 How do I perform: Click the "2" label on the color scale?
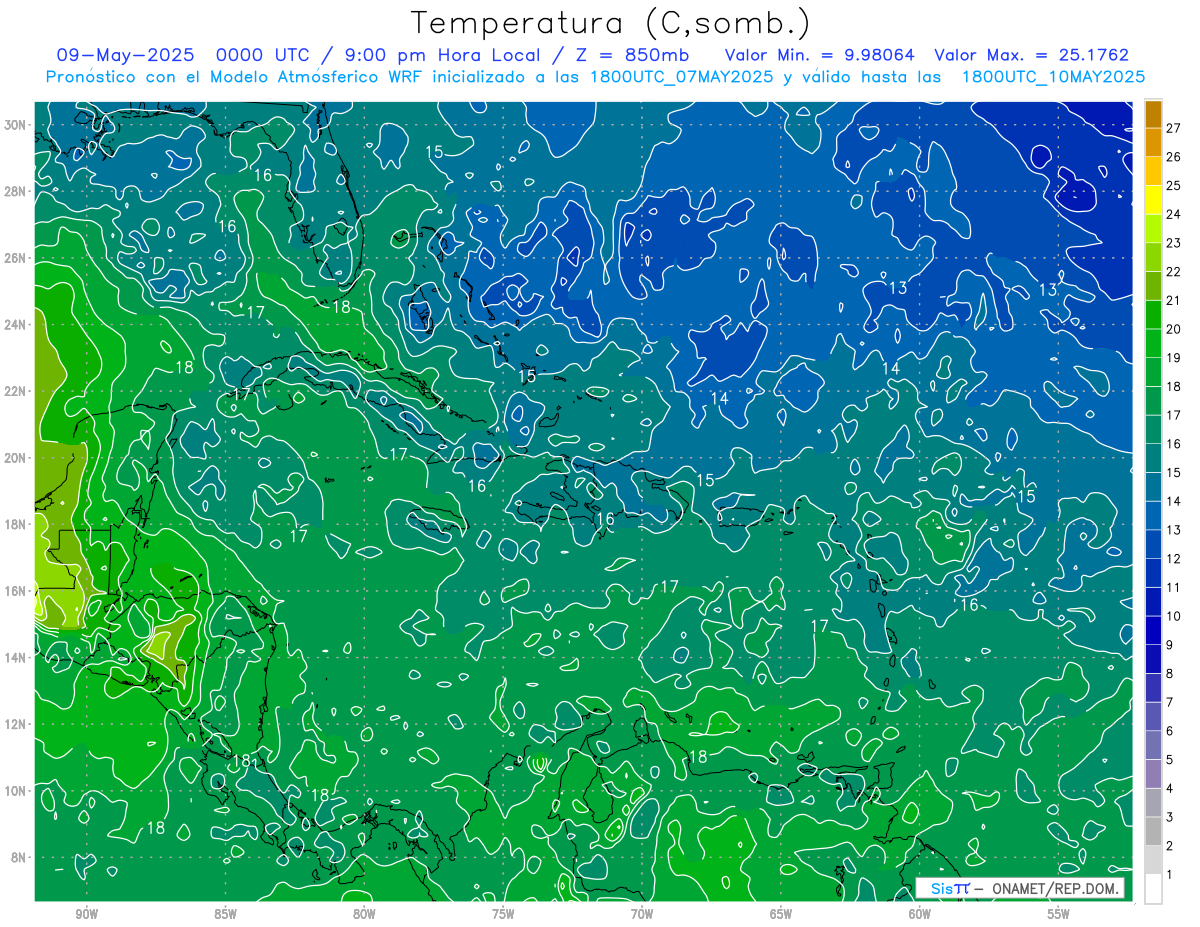pos(1170,846)
